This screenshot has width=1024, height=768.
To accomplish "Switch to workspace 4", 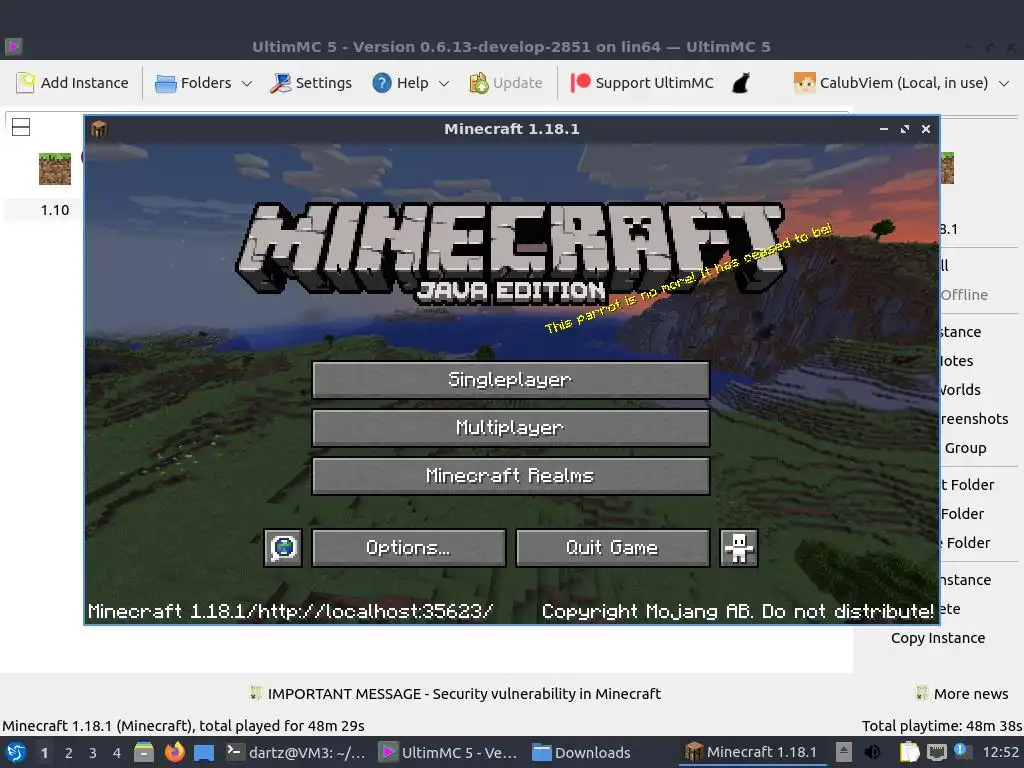I will (117, 753).
